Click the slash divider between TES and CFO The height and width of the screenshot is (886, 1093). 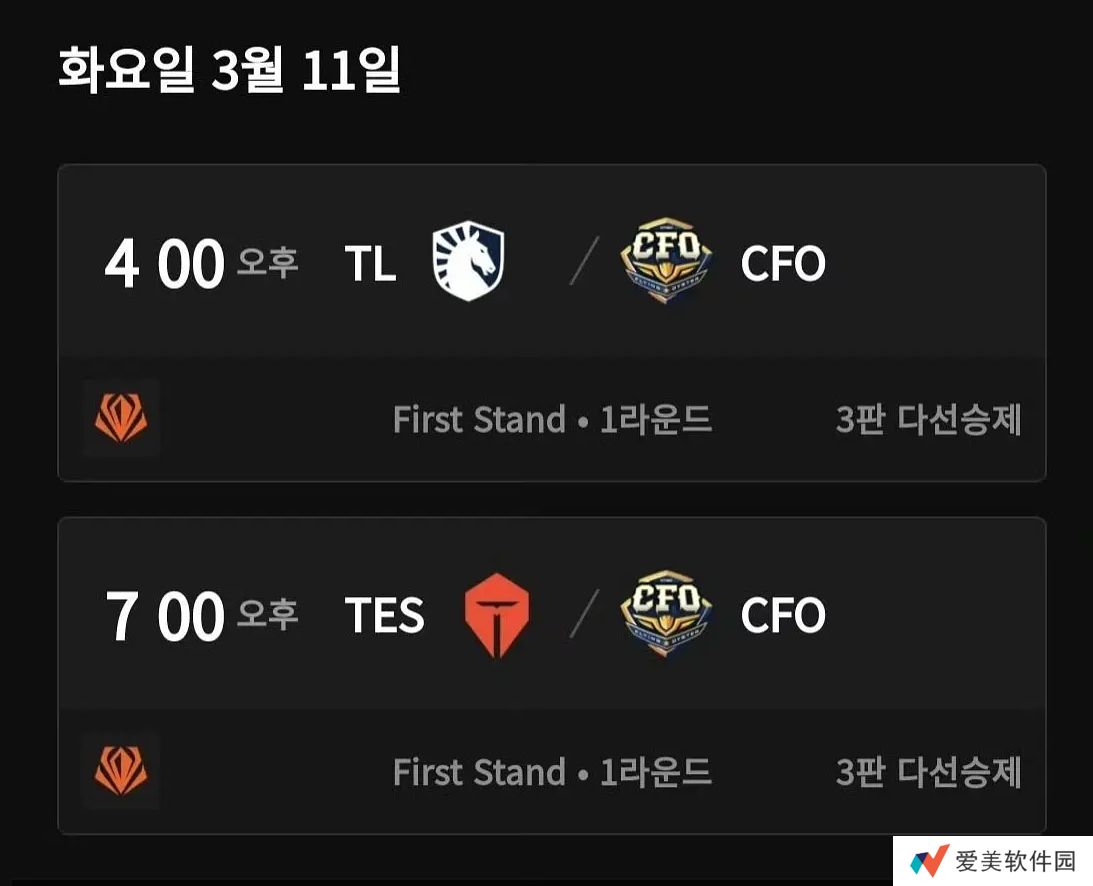coord(584,614)
